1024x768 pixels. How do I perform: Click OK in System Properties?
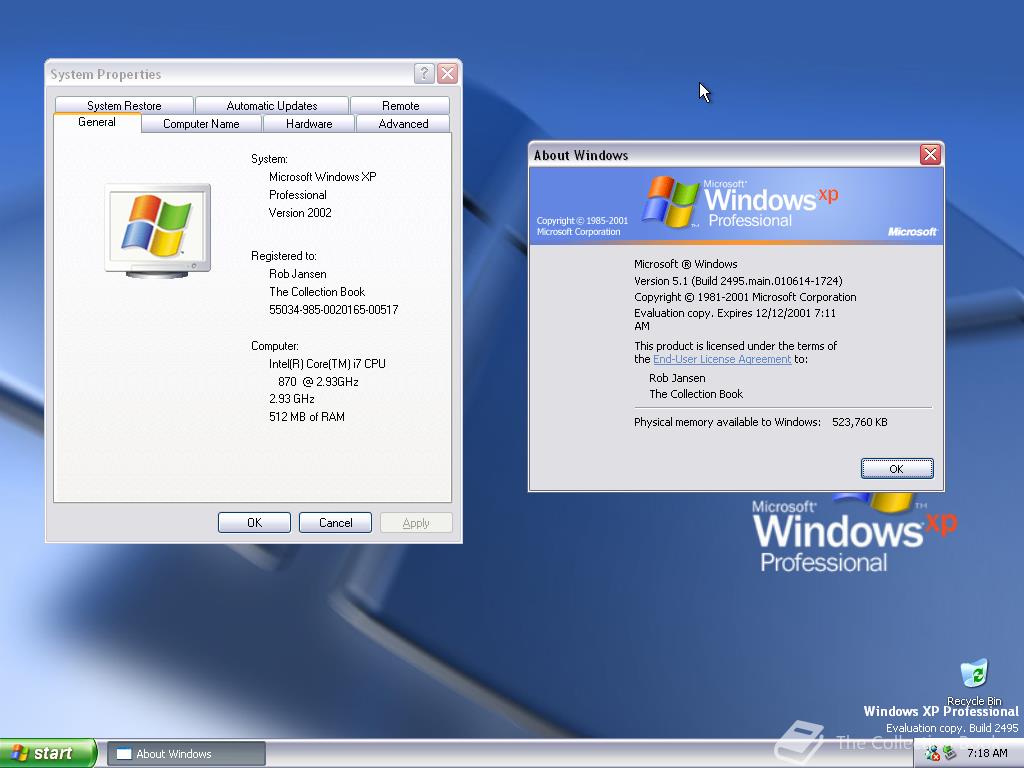click(254, 522)
